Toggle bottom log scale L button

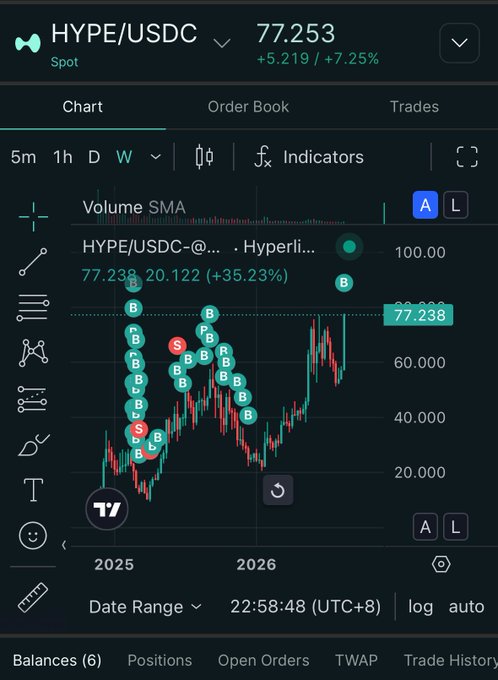pyautogui.click(x=455, y=527)
